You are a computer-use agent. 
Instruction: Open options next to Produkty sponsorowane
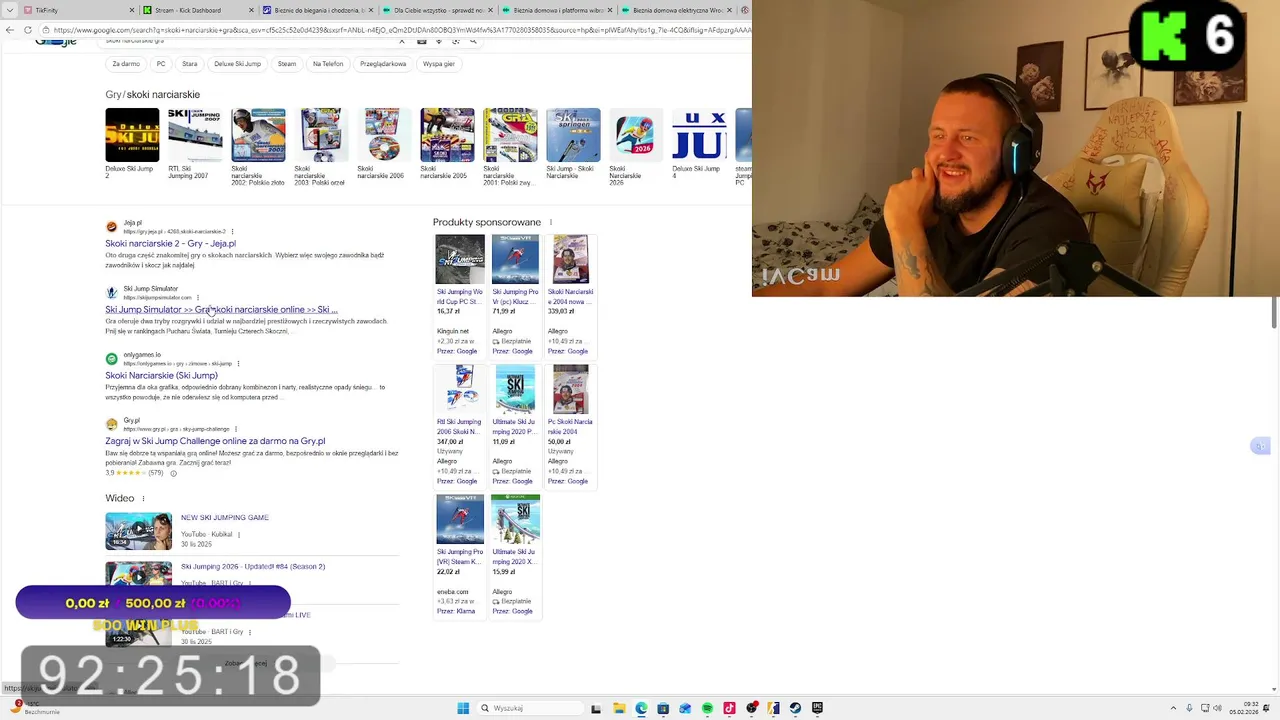tap(550, 222)
